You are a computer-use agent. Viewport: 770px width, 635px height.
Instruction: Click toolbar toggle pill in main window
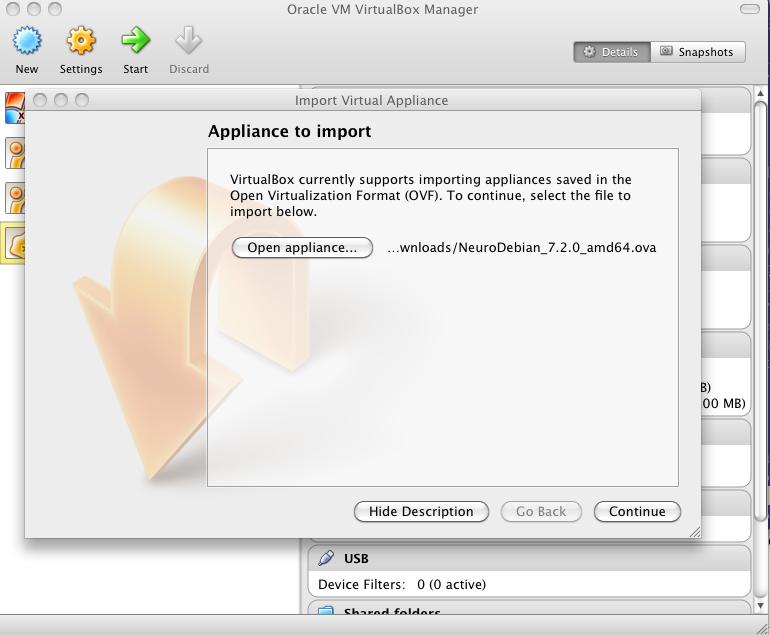tap(749, 9)
